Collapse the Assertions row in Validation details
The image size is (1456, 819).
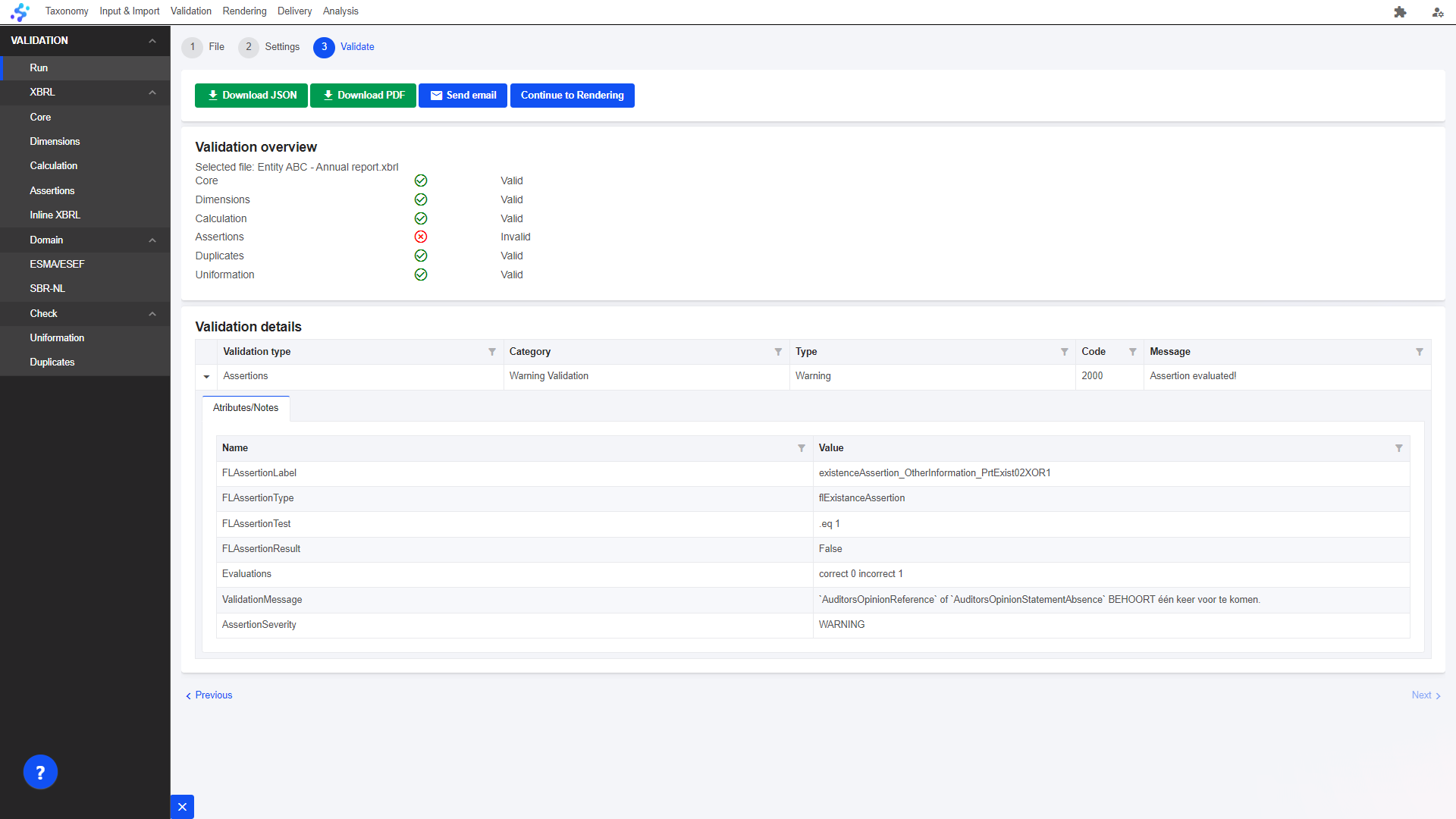pos(206,376)
